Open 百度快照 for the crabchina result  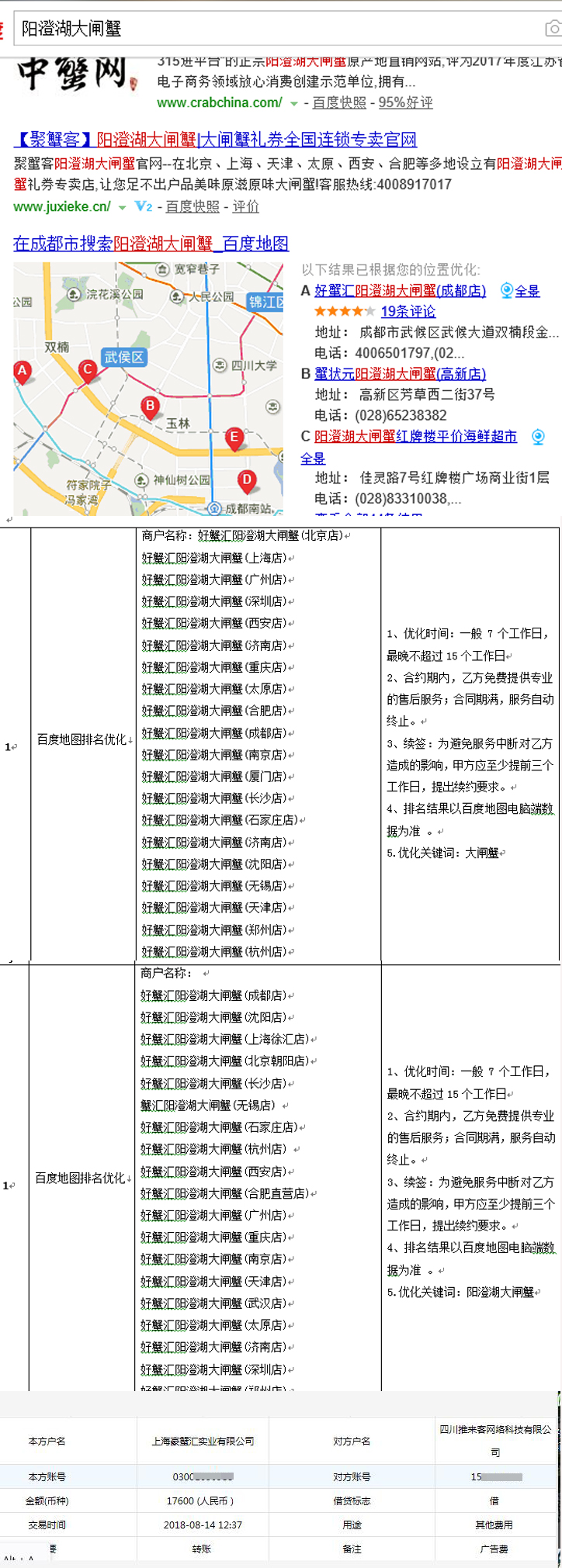point(339,102)
